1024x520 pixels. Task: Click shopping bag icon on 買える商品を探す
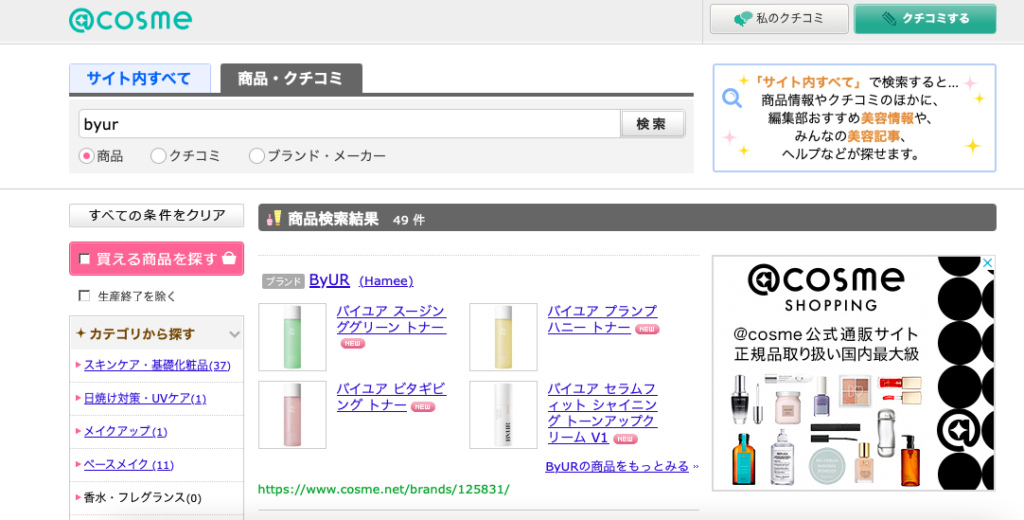229,258
